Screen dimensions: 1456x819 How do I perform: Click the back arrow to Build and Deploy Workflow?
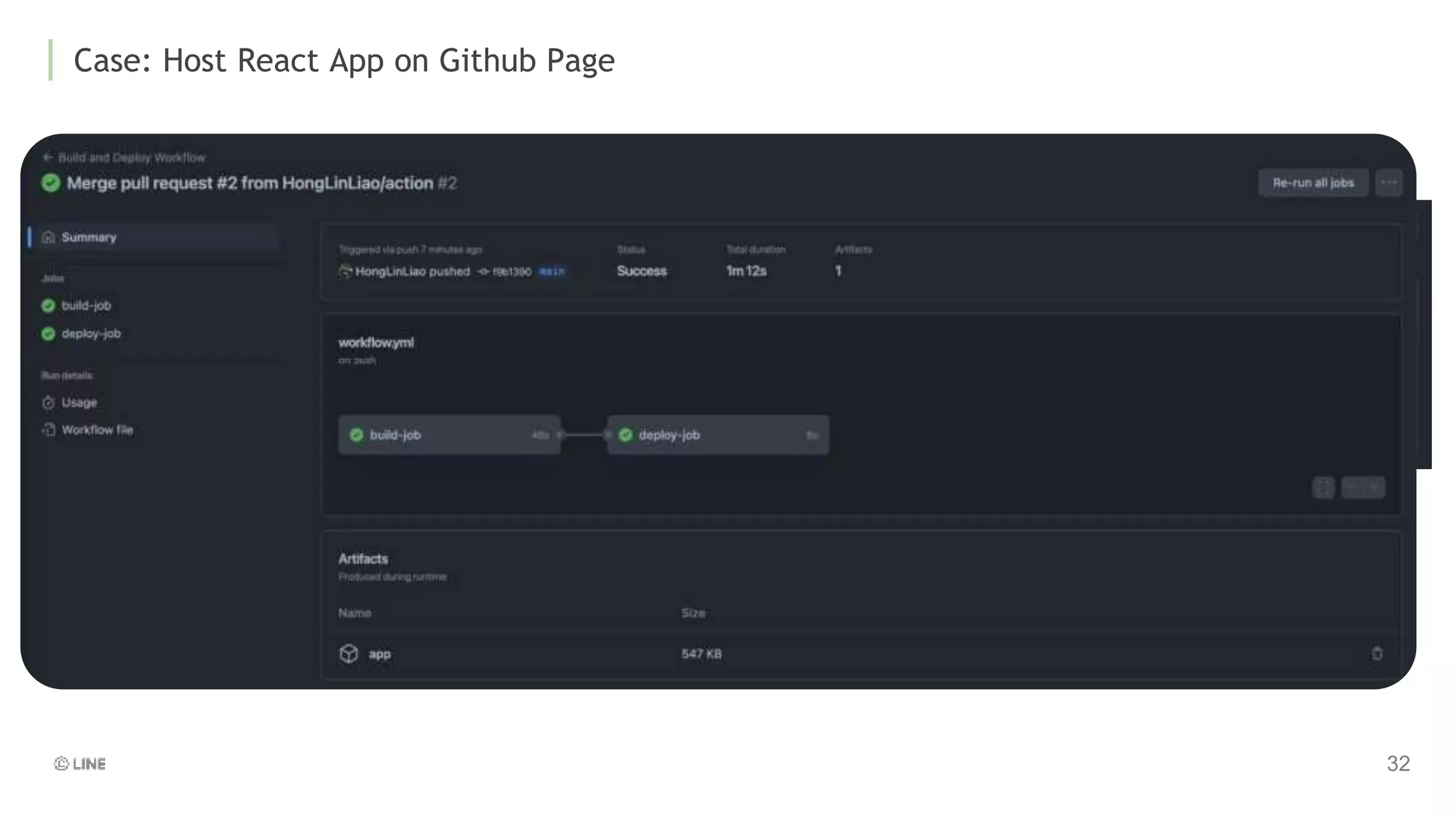[48, 157]
